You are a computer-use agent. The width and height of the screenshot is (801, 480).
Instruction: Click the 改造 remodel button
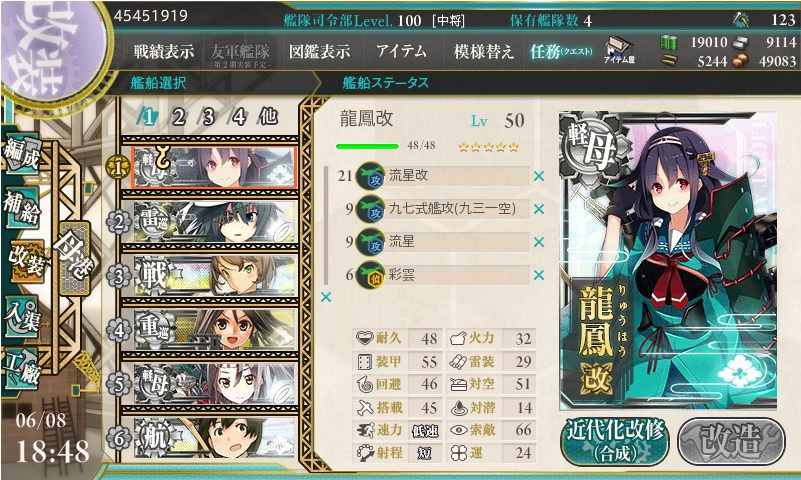tap(732, 441)
